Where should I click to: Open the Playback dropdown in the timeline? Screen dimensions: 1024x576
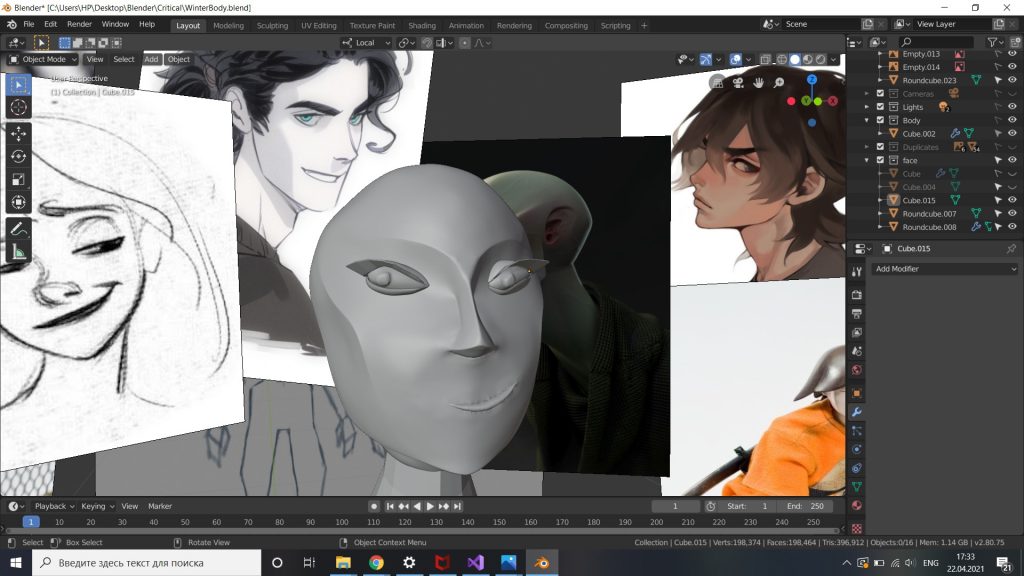point(54,506)
